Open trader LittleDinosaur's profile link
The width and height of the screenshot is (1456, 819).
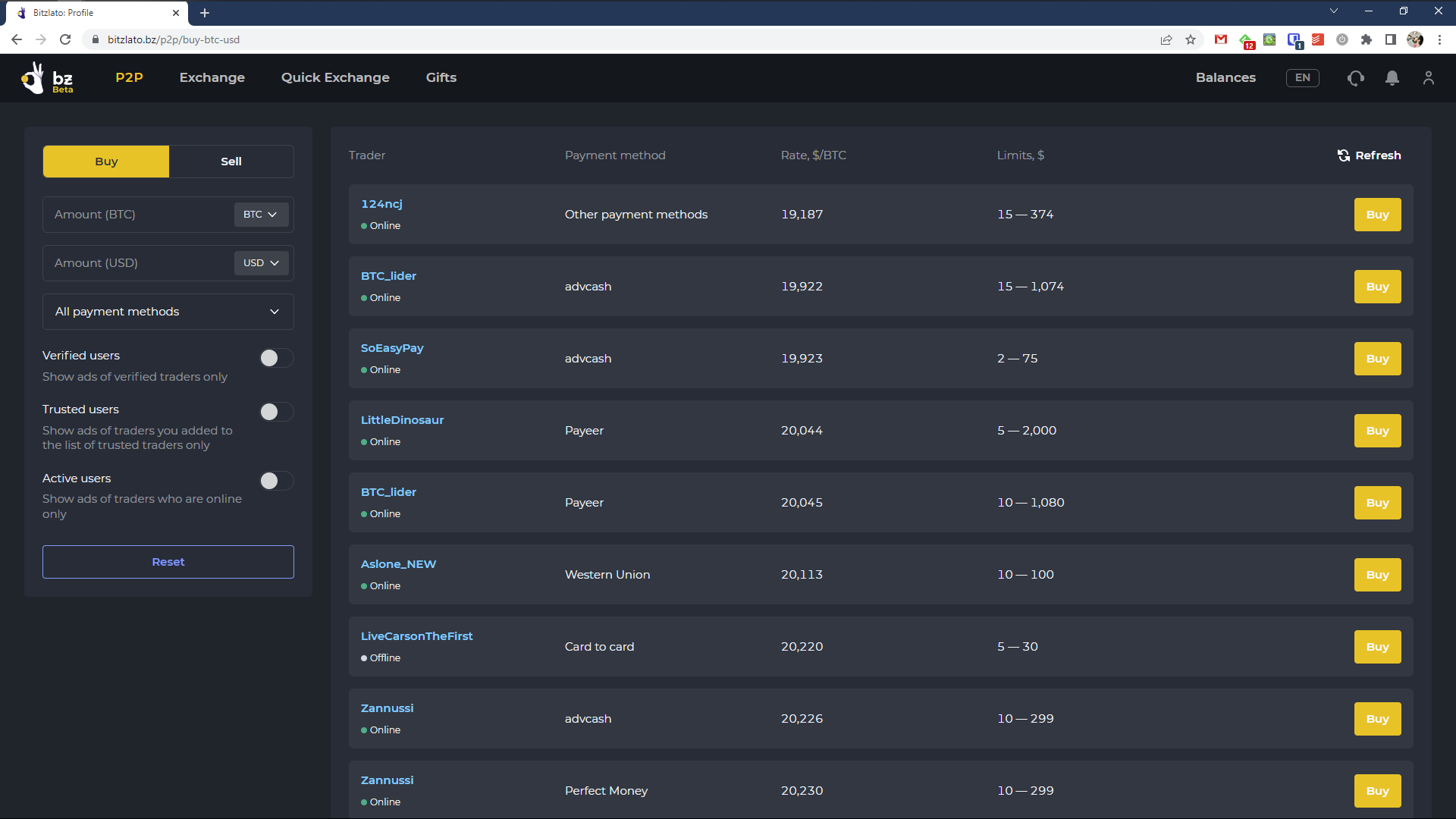click(402, 420)
